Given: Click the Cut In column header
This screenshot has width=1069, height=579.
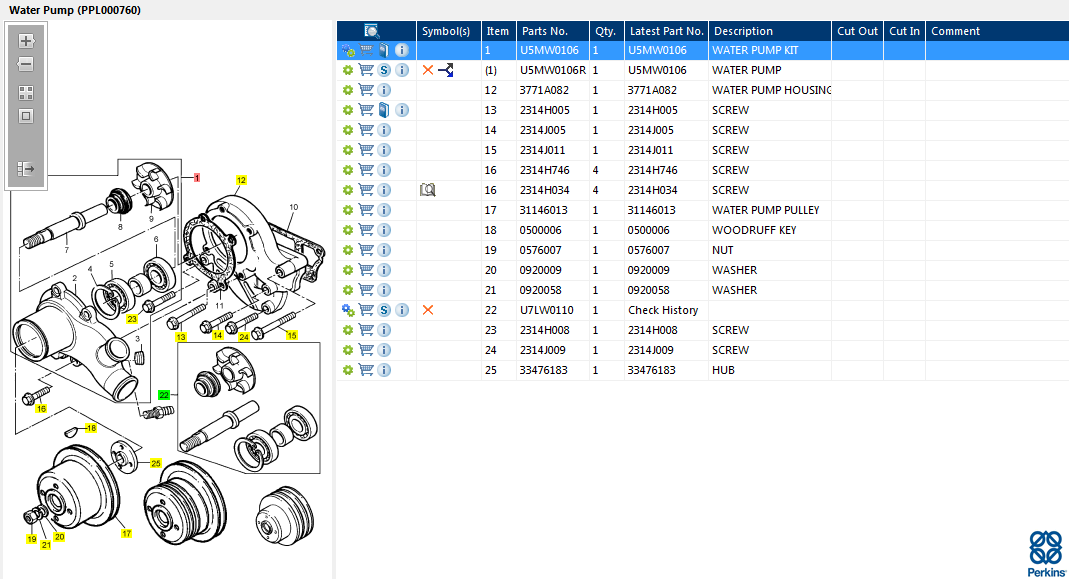Looking at the screenshot, I should [x=904, y=31].
